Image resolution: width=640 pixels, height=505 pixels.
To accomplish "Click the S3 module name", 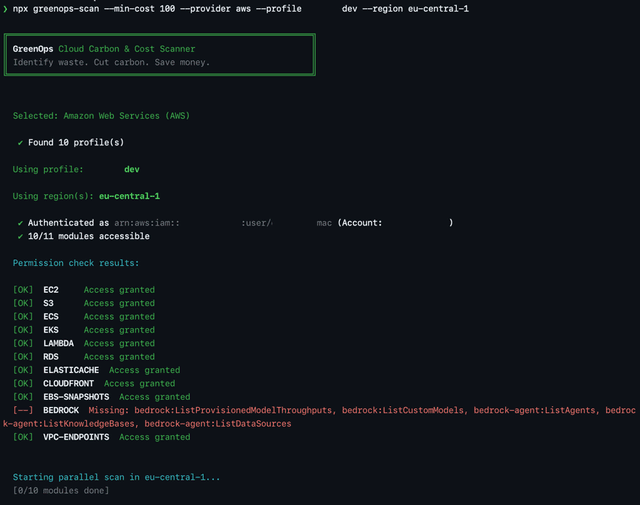I will pos(48,303).
